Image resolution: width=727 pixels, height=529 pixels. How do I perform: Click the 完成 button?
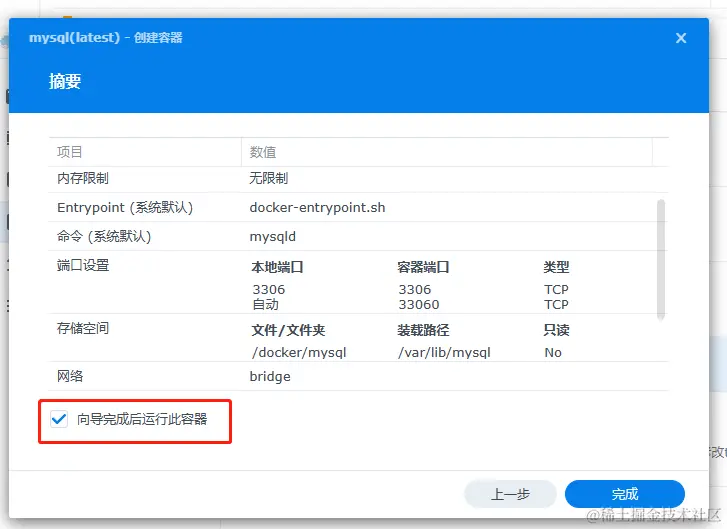coord(625,494)
